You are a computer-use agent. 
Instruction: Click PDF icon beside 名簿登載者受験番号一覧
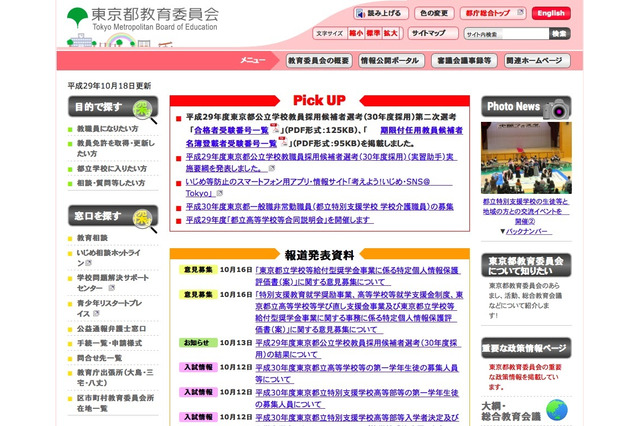tap(283, 142)
